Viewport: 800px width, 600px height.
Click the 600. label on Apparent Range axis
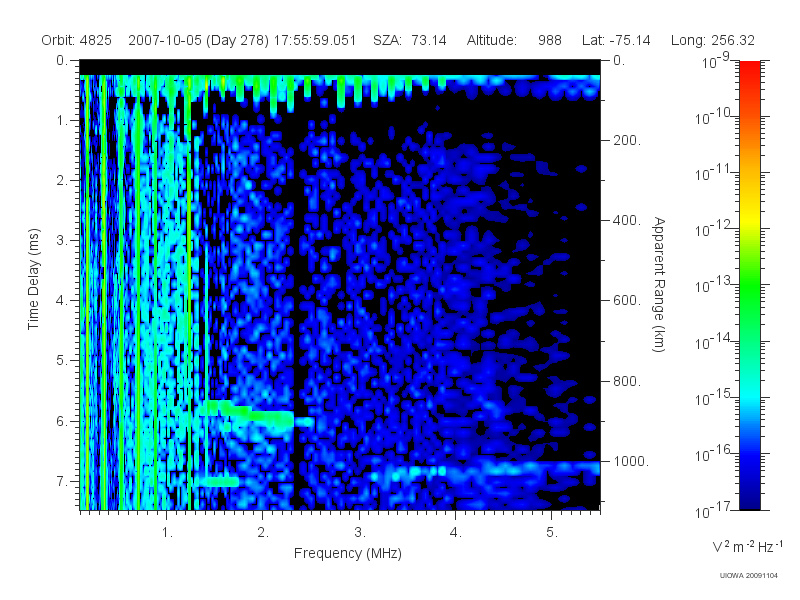(x=627, y=301)
